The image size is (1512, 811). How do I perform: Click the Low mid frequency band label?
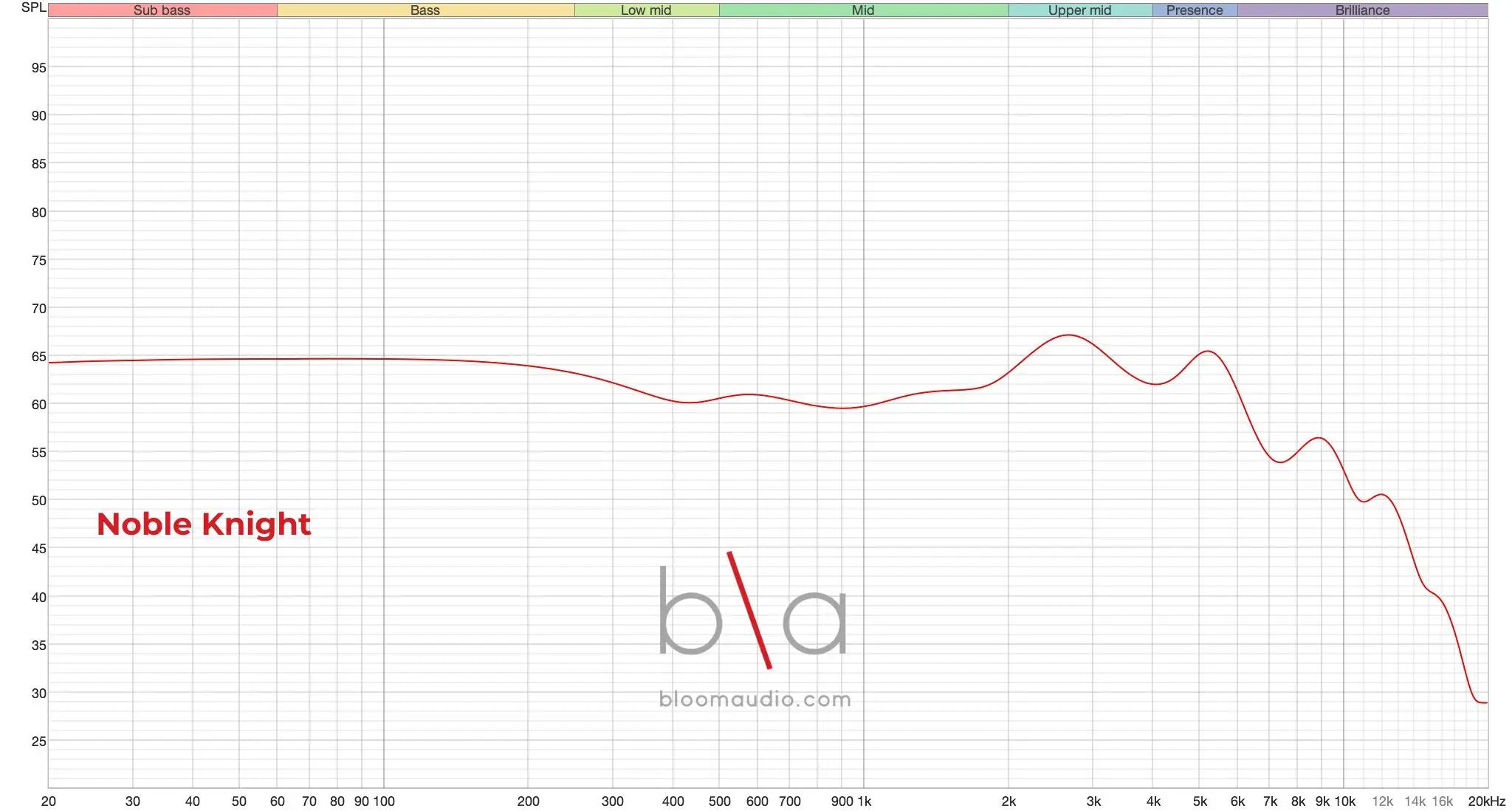[x=646, y=10]
